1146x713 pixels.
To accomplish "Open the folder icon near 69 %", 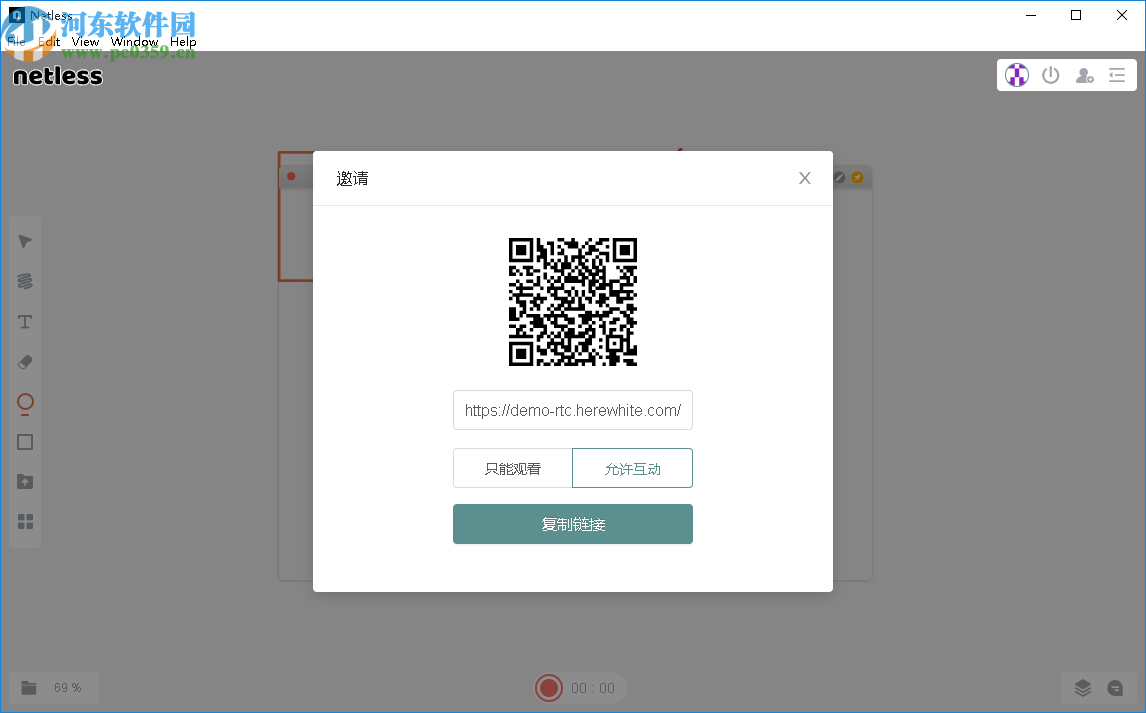I will click(29, 687).
